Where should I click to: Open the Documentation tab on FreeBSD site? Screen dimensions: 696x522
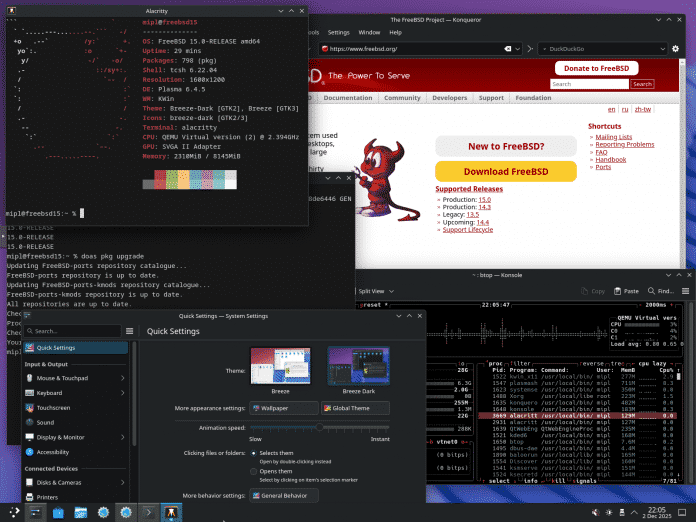point(348,98)
